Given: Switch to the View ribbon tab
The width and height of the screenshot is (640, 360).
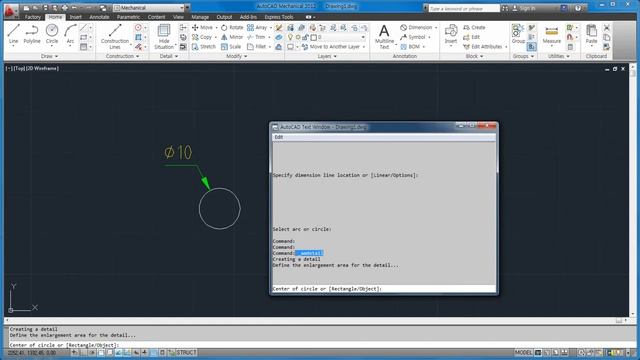Looking at the screenshot, I should coord(178,17).
